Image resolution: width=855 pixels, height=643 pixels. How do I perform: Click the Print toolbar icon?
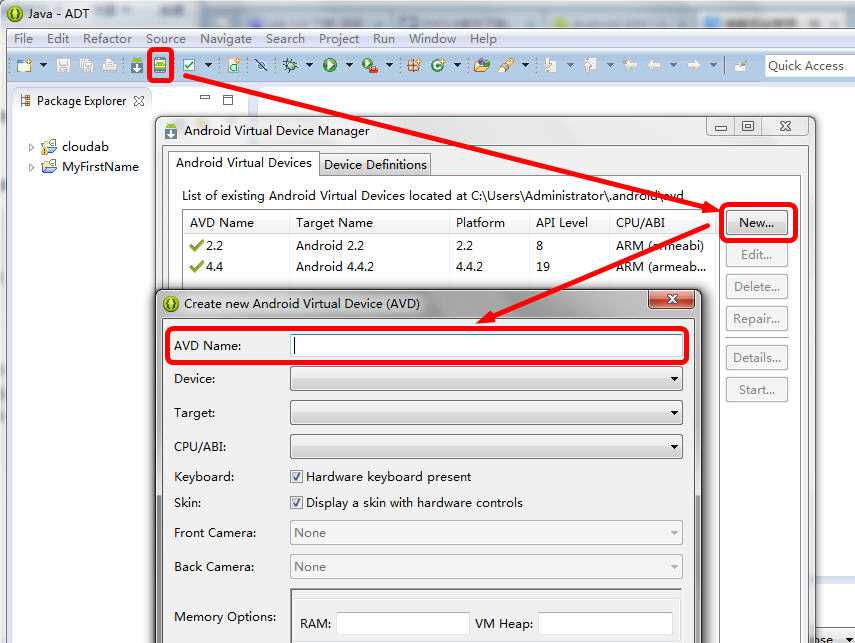[x=110, y=65]
